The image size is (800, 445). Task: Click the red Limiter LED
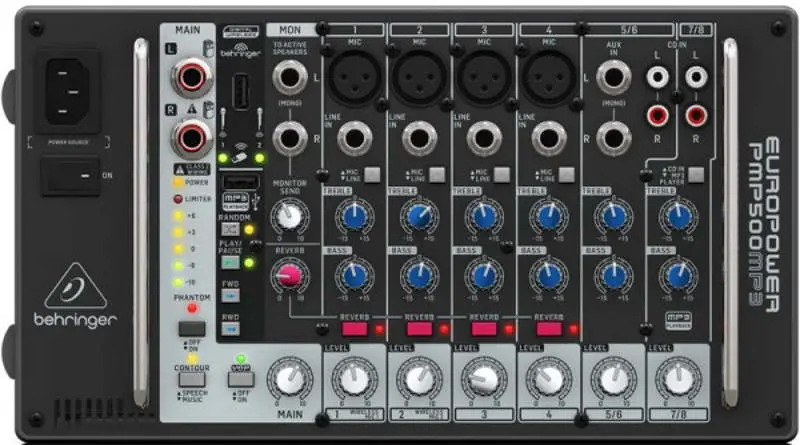[x=178, y=199]
